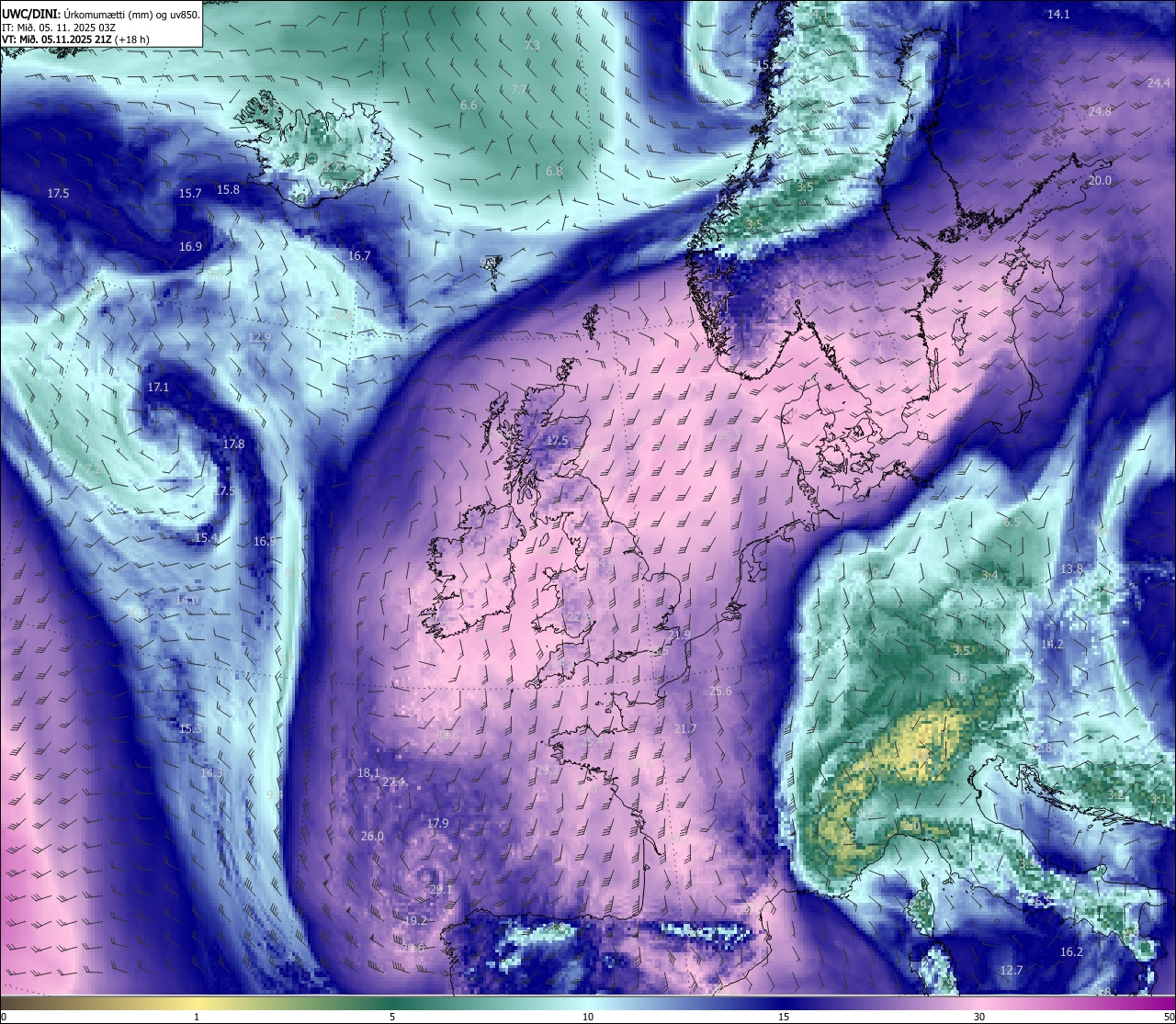1176x1024 pixels.
Task: Click the 12.9 value label
Action: coord(260,337)
